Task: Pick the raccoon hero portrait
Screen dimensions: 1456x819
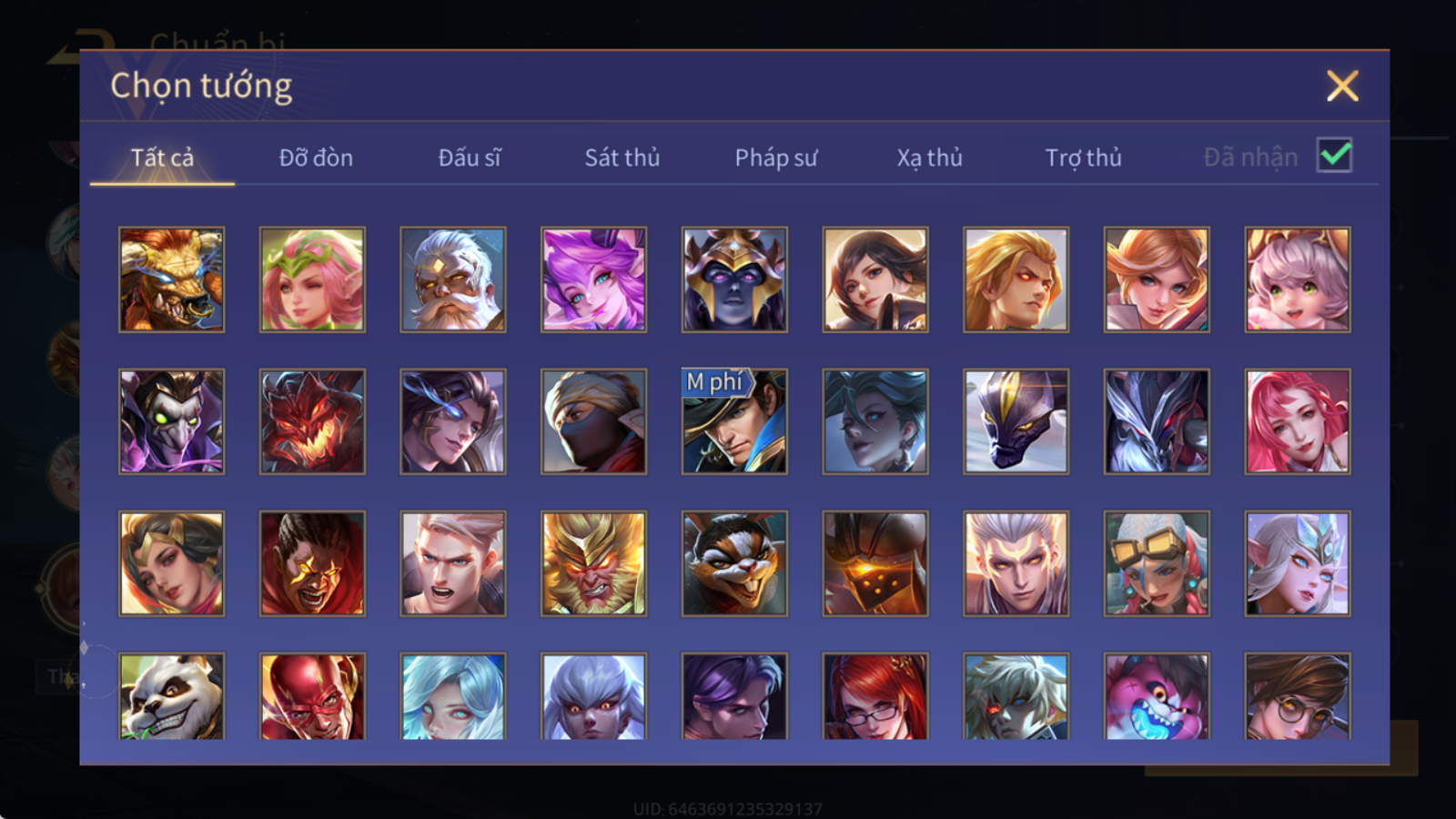Action: (x=734, y=563)
